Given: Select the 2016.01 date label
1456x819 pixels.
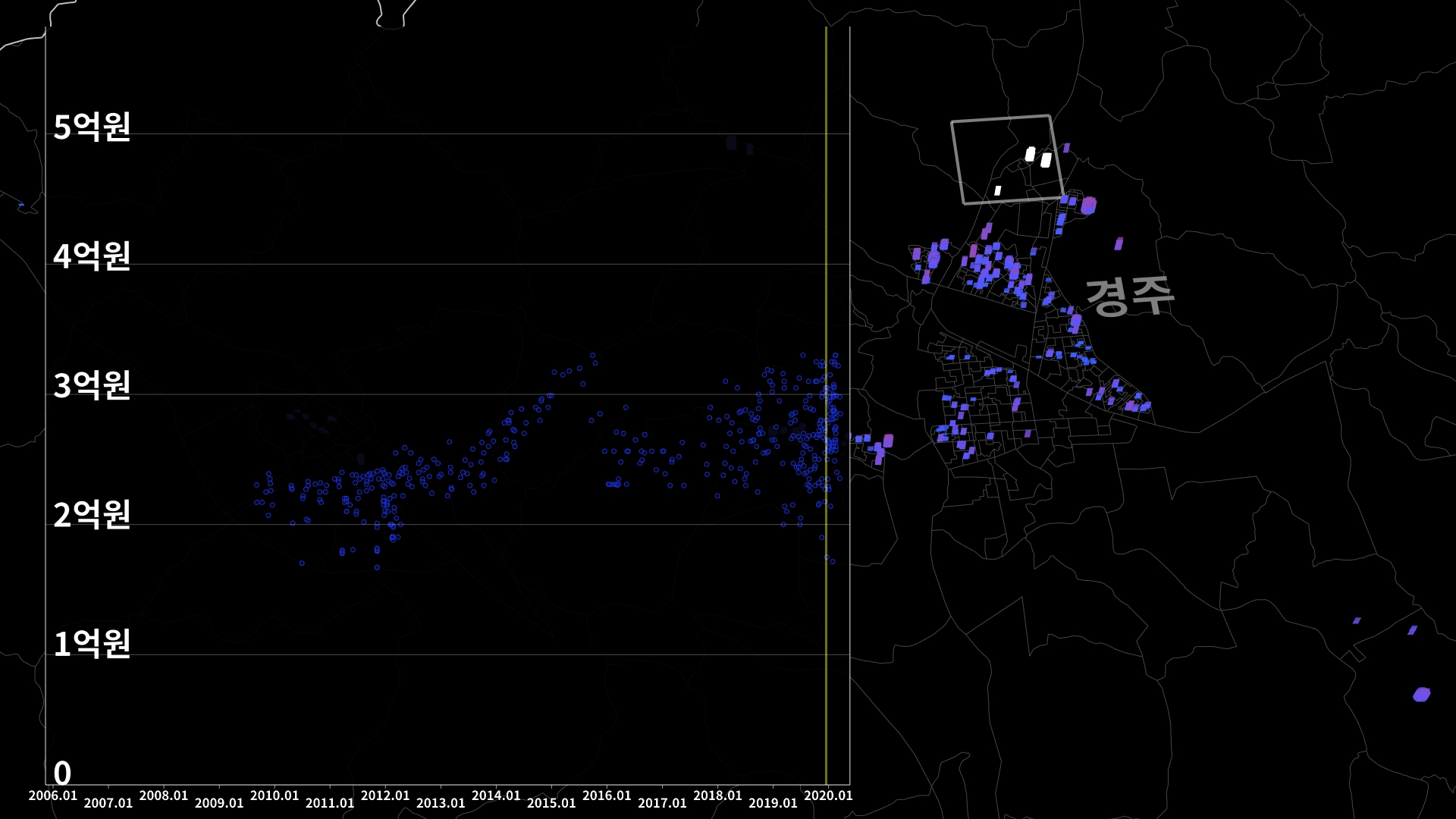Looking at the screenshot, I should pos(607,795).
